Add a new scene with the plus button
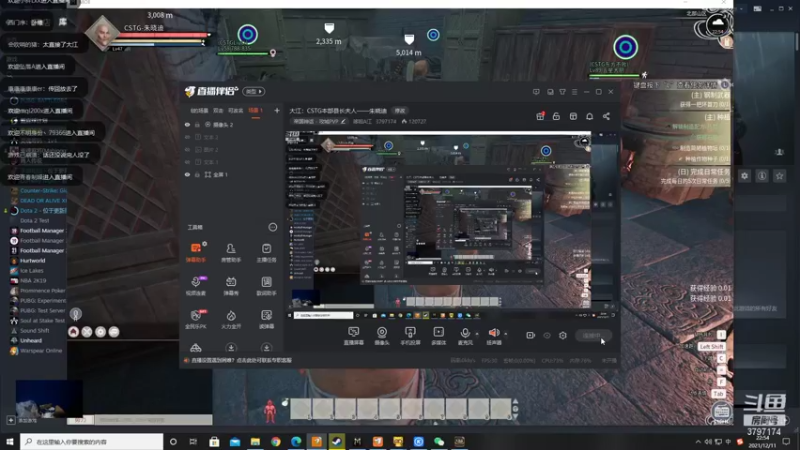 click(277, 110)
